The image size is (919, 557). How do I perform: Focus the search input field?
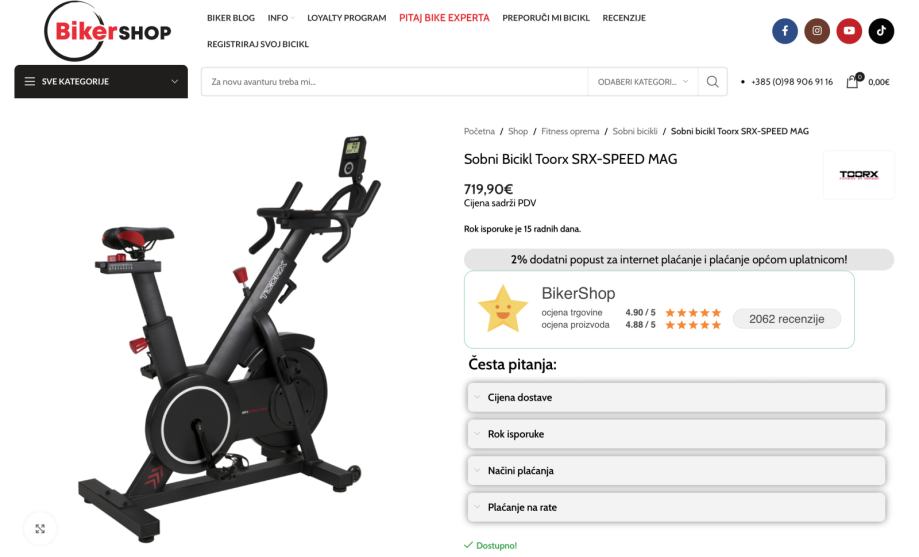[x=394, y=81]
